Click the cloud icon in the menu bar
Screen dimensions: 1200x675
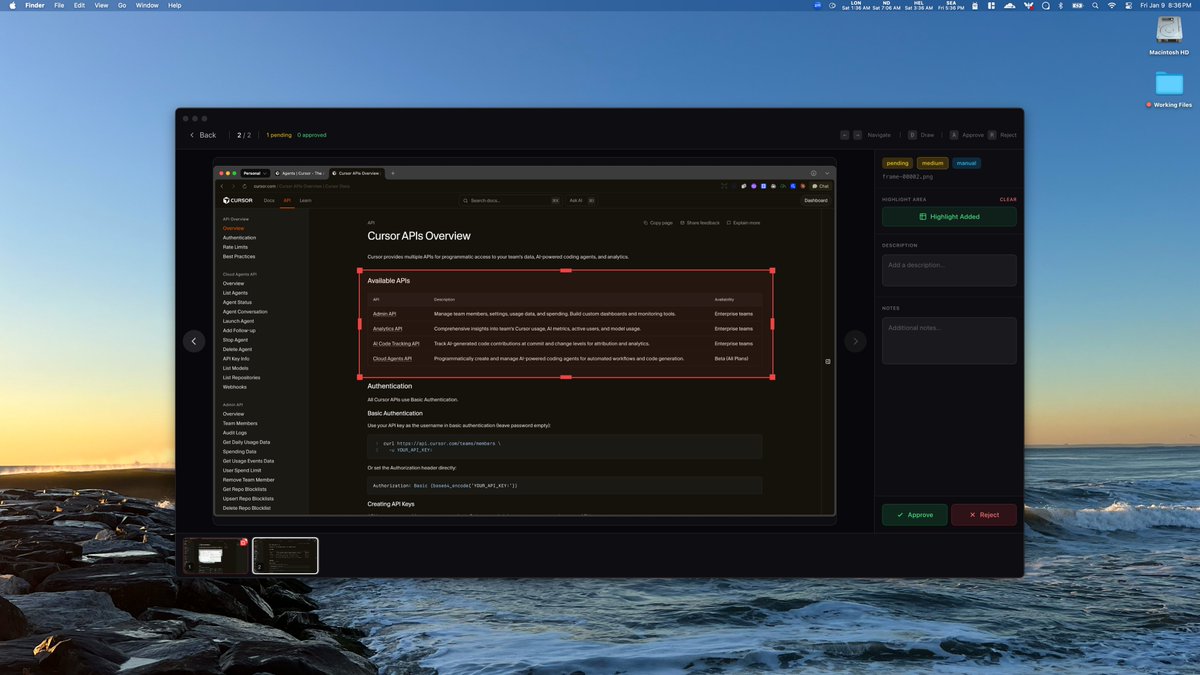[x=1010, y=5]
